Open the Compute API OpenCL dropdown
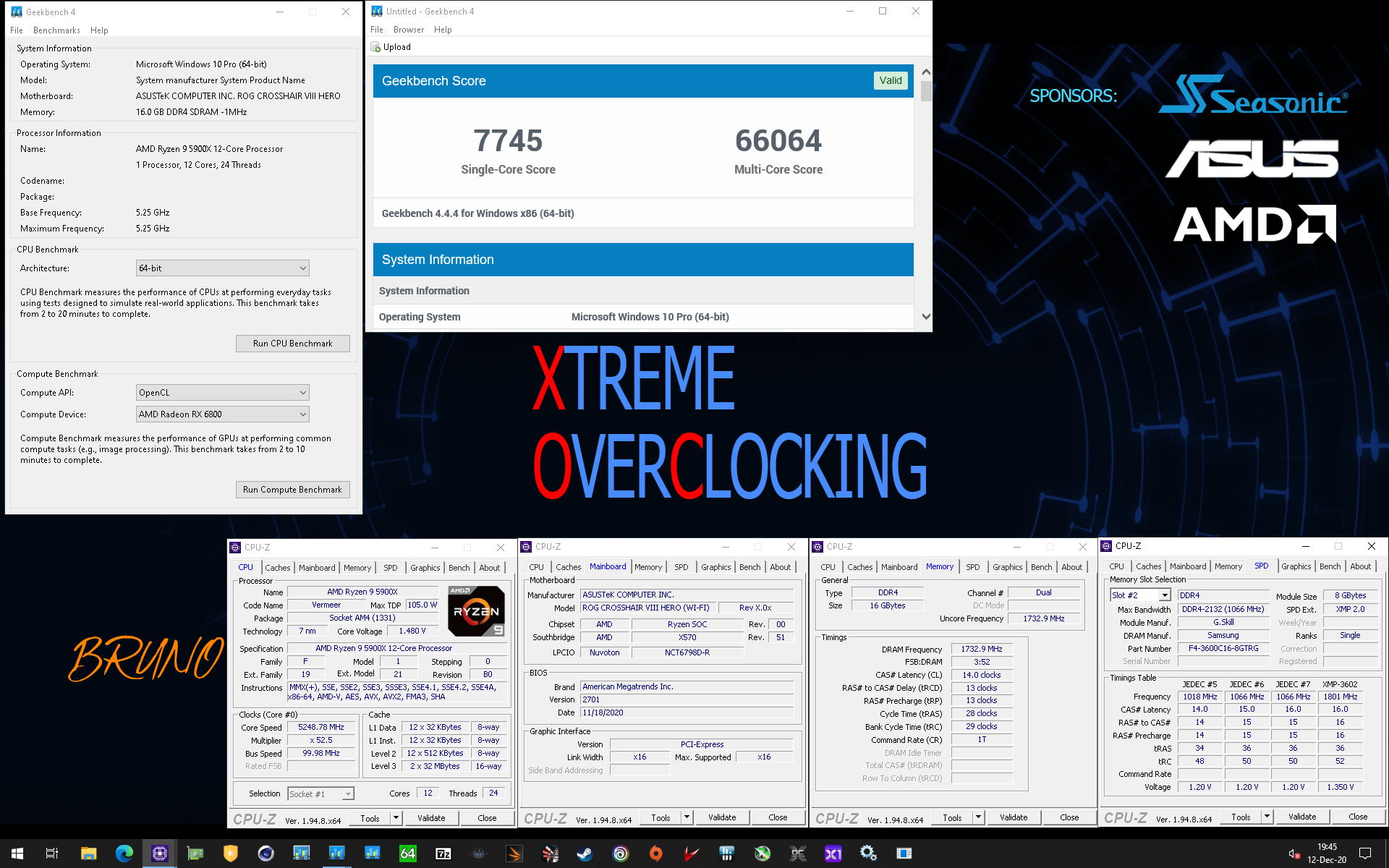This screenshot has width=1389, height=868. pos(223,393)
